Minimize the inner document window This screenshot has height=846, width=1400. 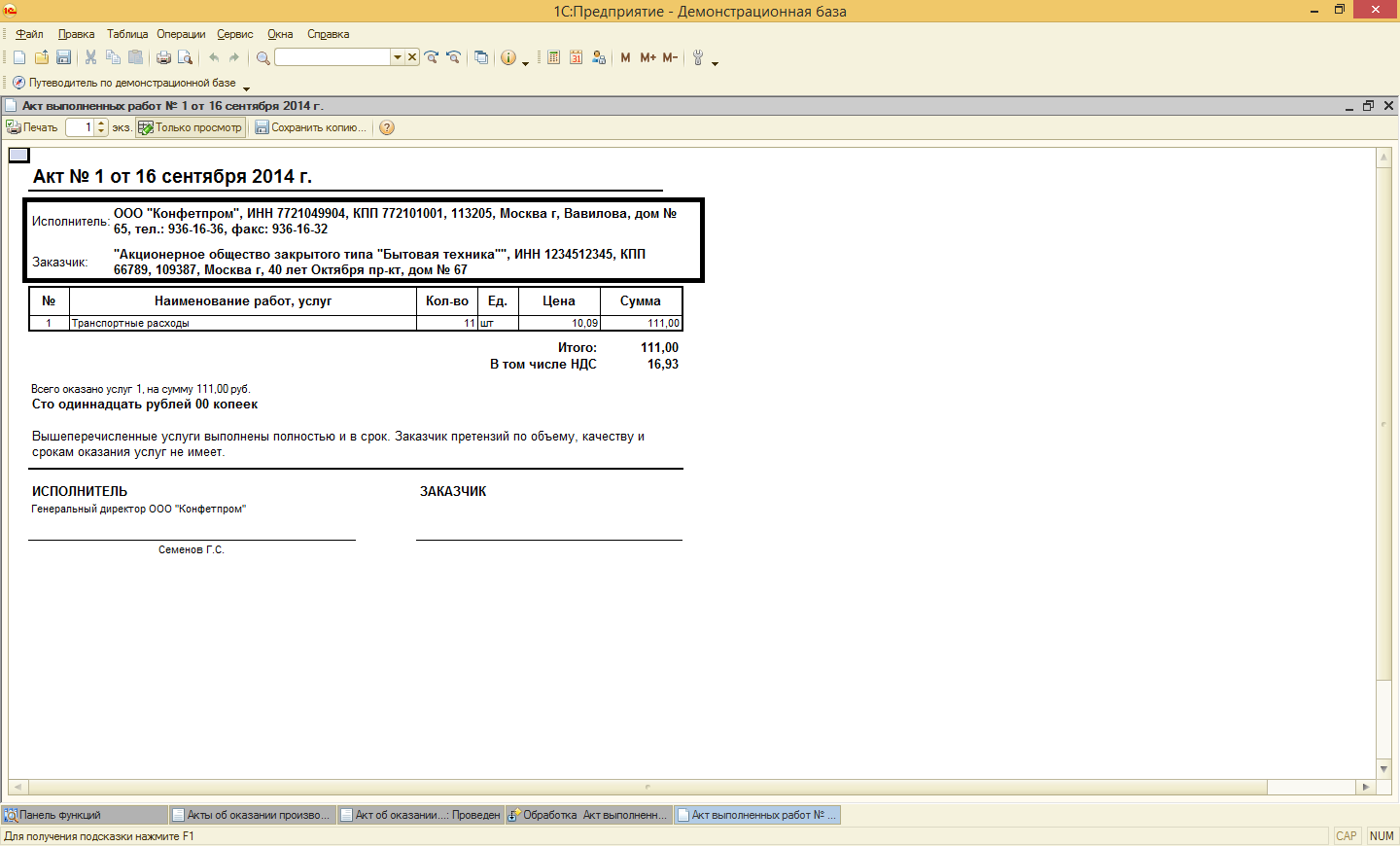[x=1349, y=106]
